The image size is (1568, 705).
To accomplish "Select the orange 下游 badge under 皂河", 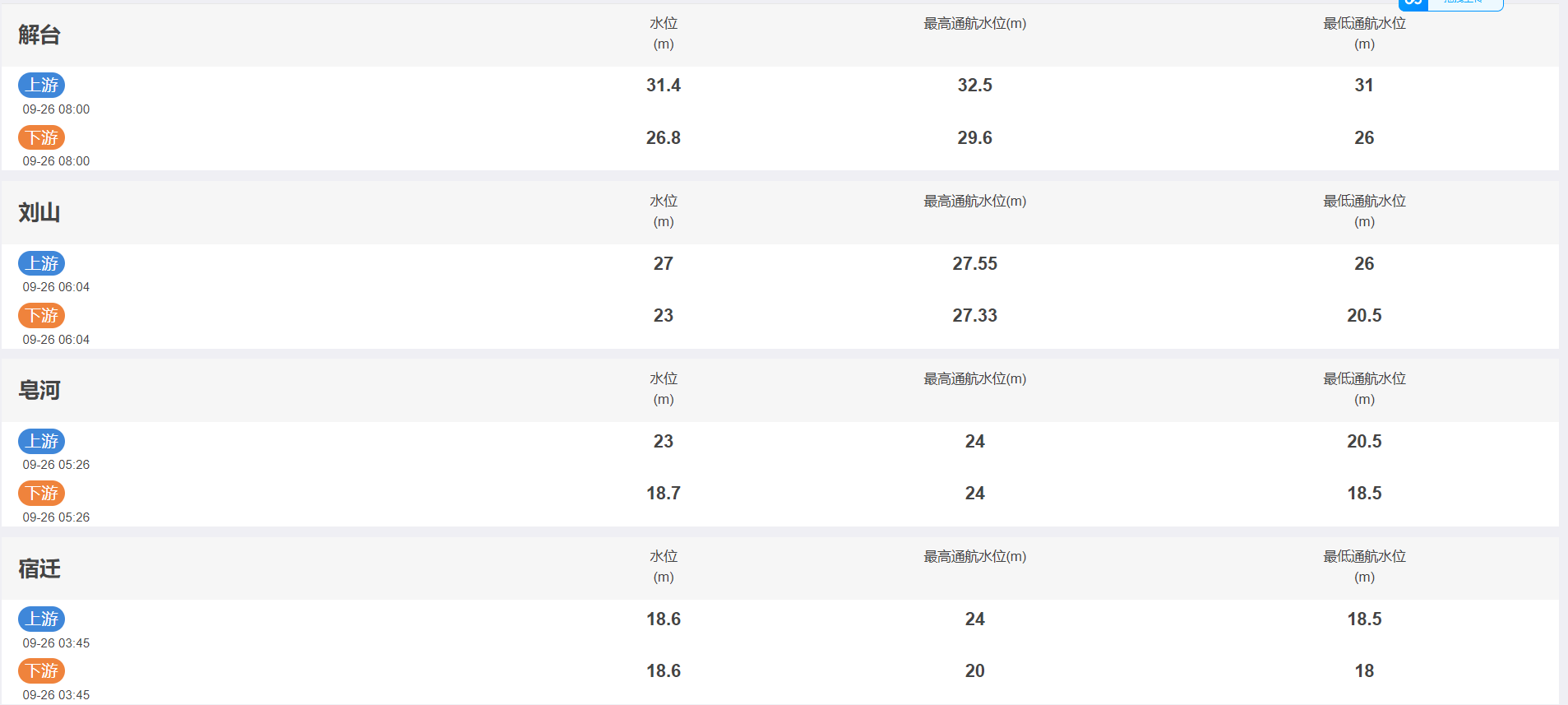I will (x=42, y=493).
